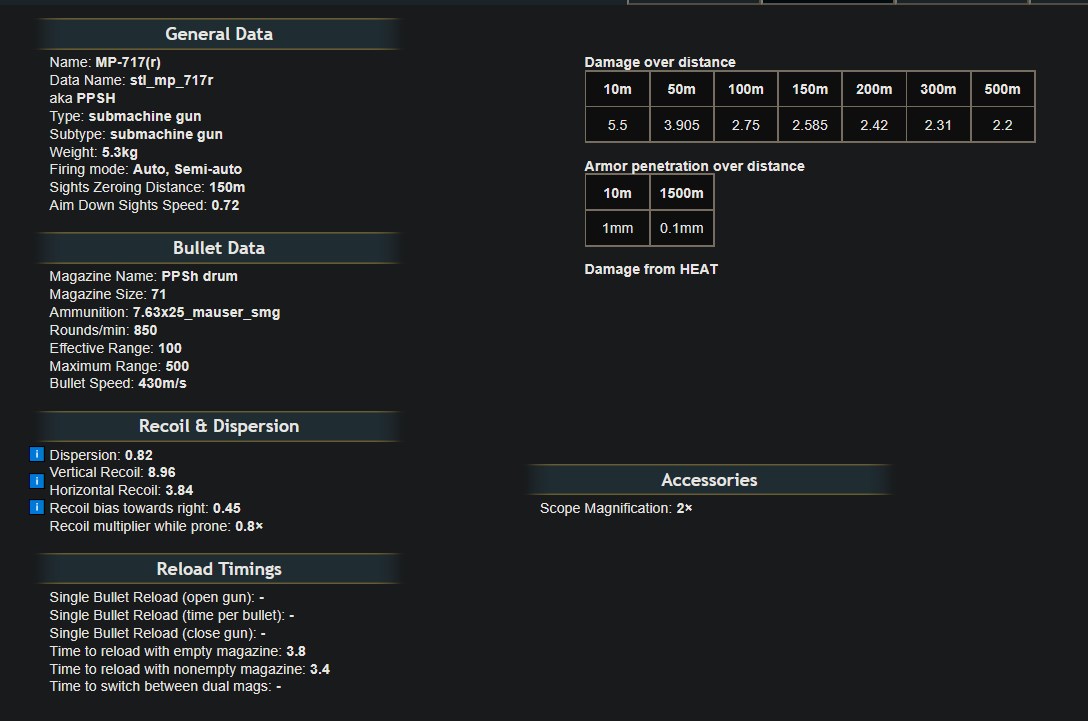Open the info icon for Vertical Recoil
This screenshot has width=1088, height=721.
[38, 481]
